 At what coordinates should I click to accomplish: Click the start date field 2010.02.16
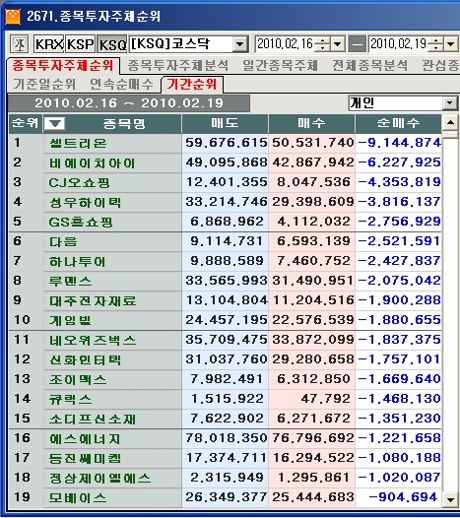(285, 44)
